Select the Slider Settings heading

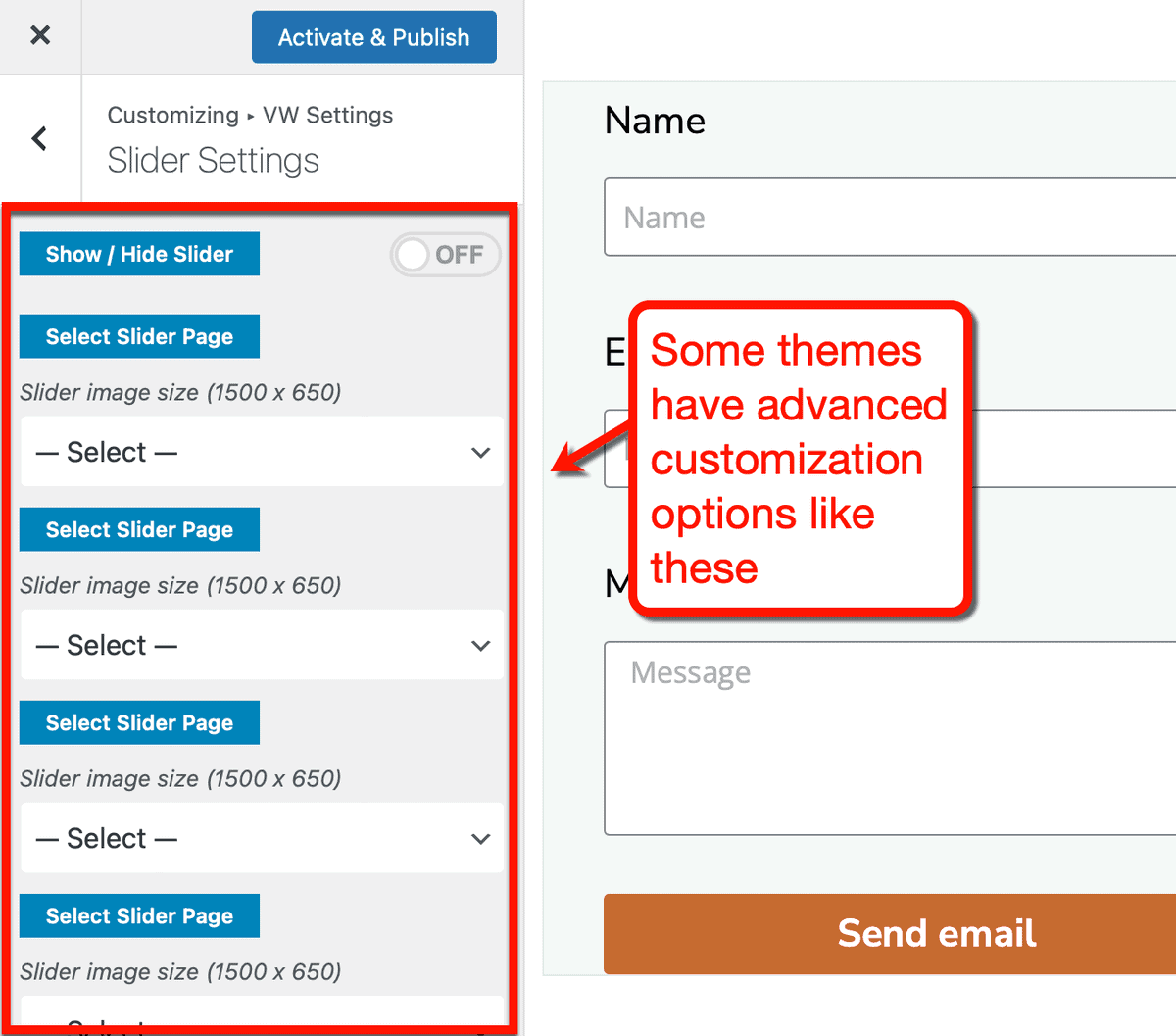pos(213,160)
